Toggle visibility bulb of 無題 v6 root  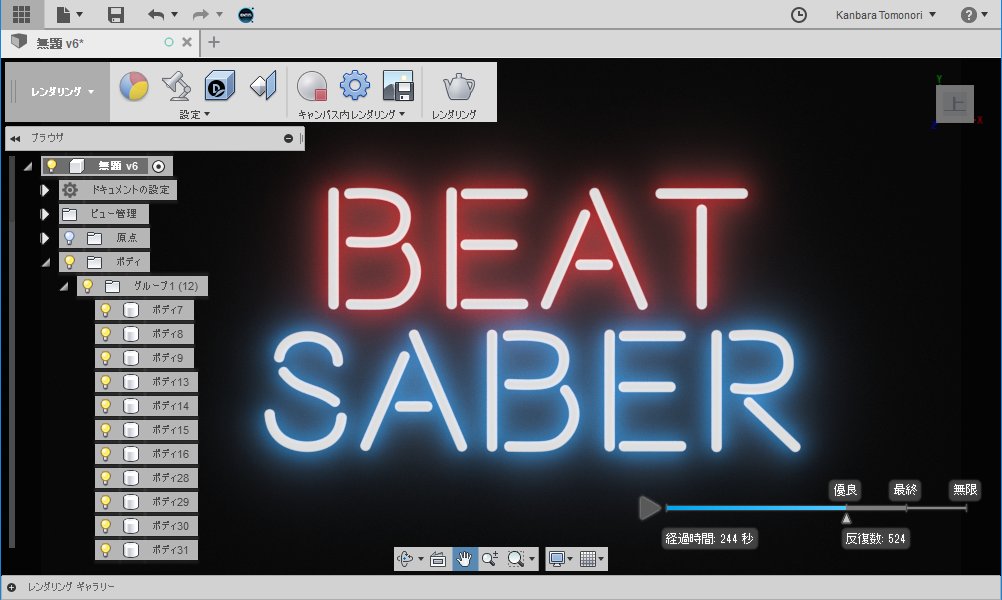[x=52, y=166]
